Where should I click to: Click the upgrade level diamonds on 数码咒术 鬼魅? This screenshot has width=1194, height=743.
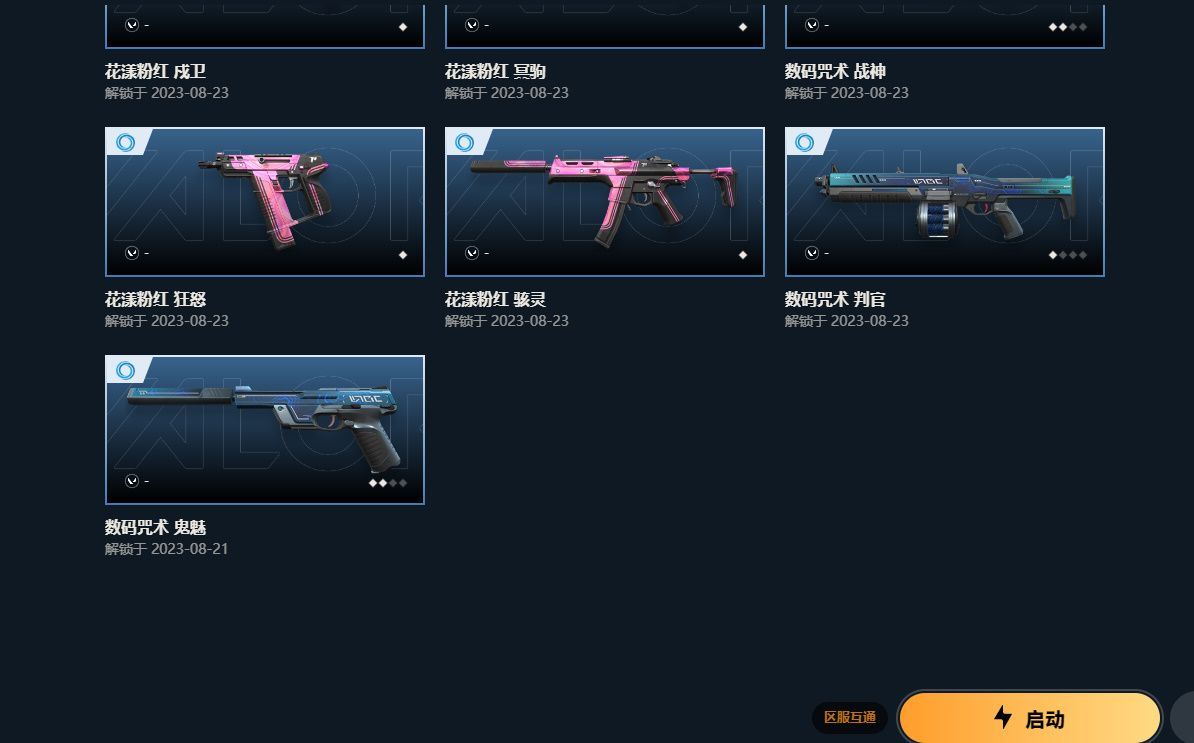click(x=388, y=483)
